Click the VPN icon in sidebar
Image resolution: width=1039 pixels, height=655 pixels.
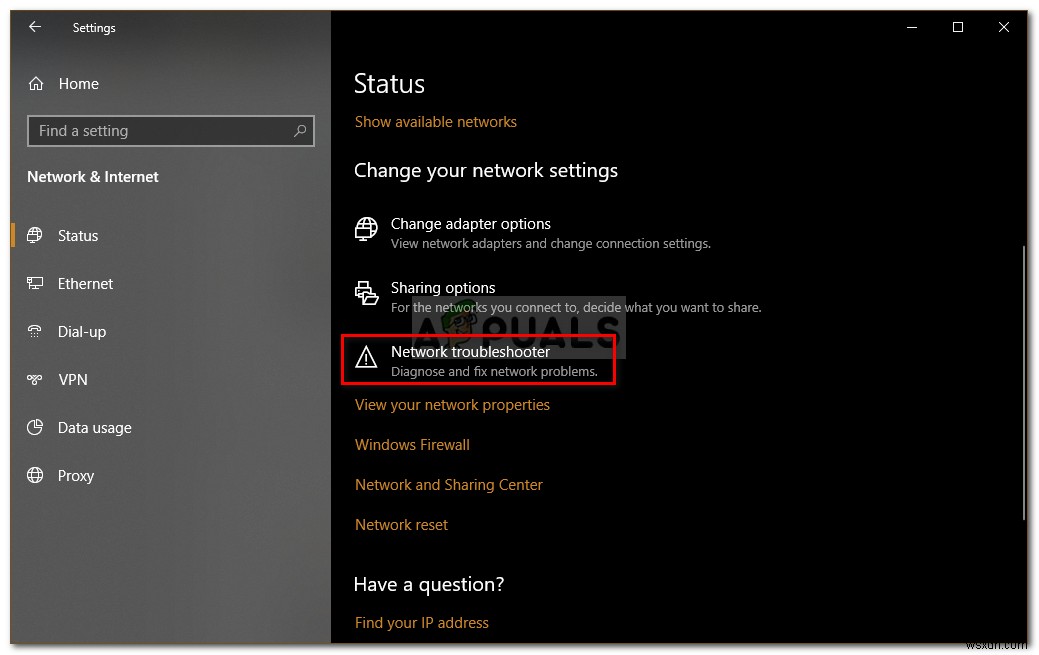pyautogui.click(x=36, y=380)
